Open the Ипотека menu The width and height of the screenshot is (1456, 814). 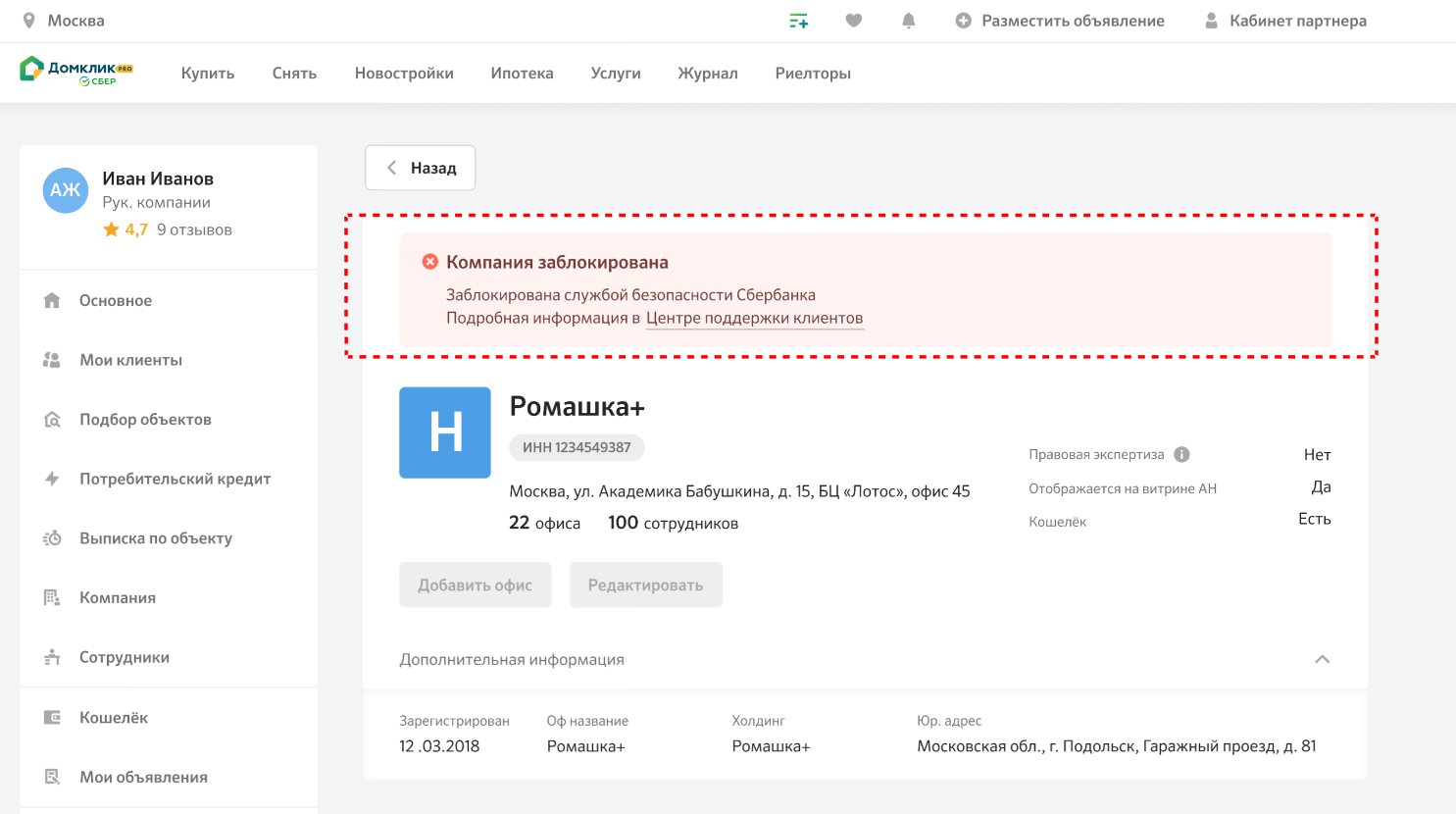point(523,74)
